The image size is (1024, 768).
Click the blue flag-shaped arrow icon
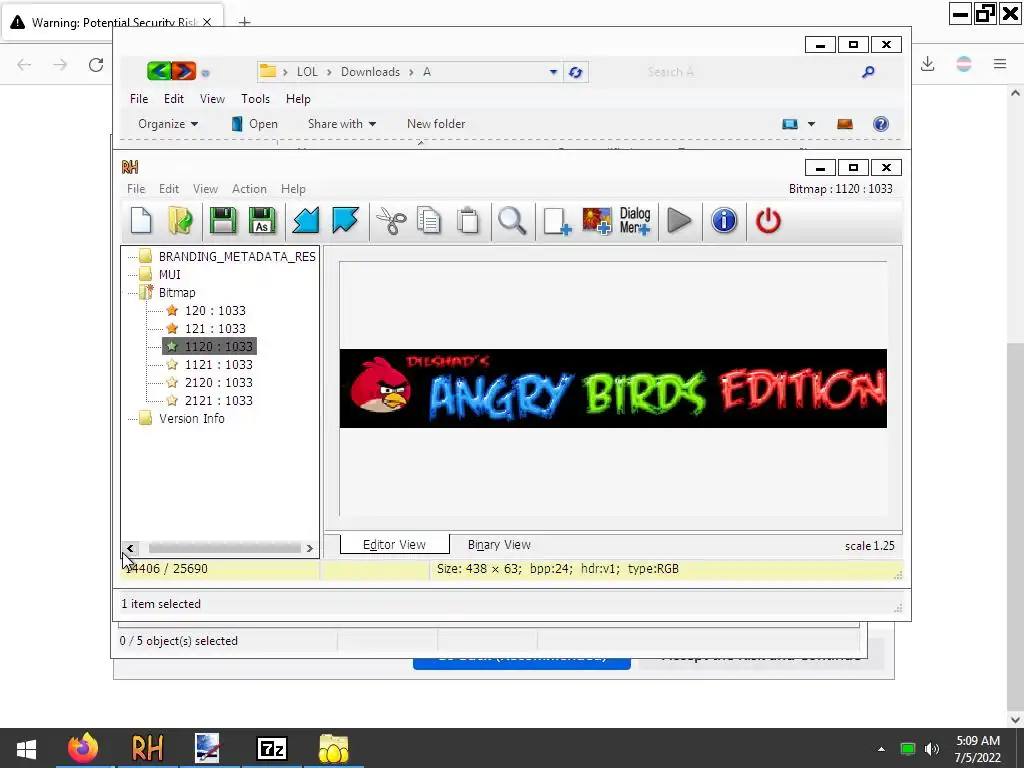click(345, 221)
